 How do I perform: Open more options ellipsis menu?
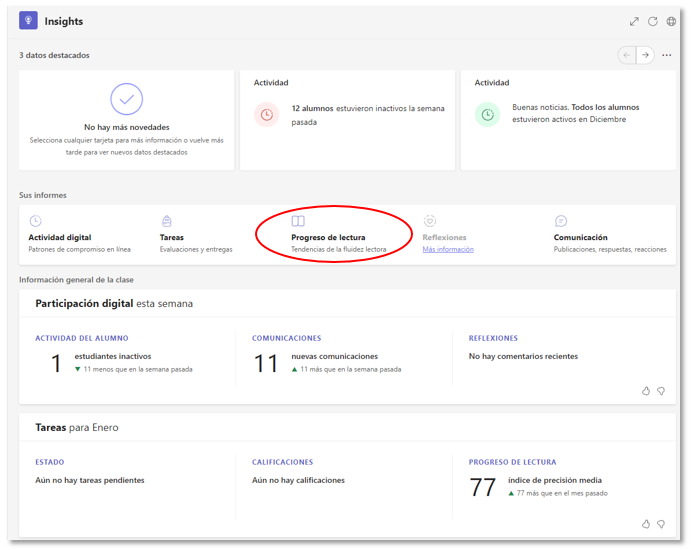pyautogui.click(x=667, y=55)
